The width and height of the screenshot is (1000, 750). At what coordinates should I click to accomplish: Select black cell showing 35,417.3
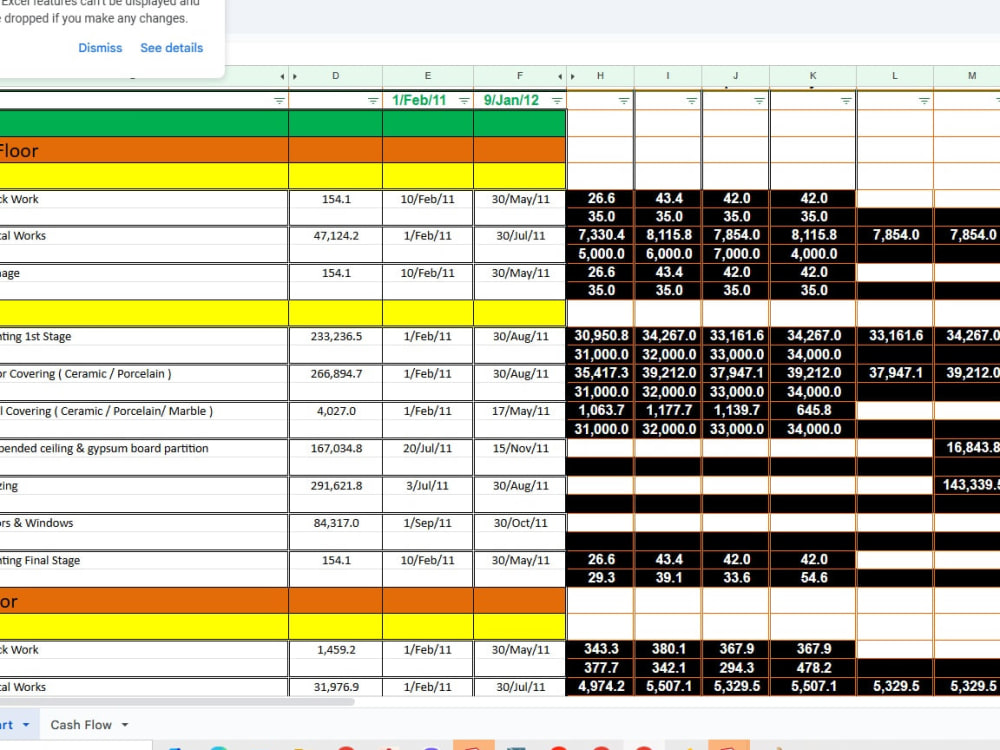[600, 373]
